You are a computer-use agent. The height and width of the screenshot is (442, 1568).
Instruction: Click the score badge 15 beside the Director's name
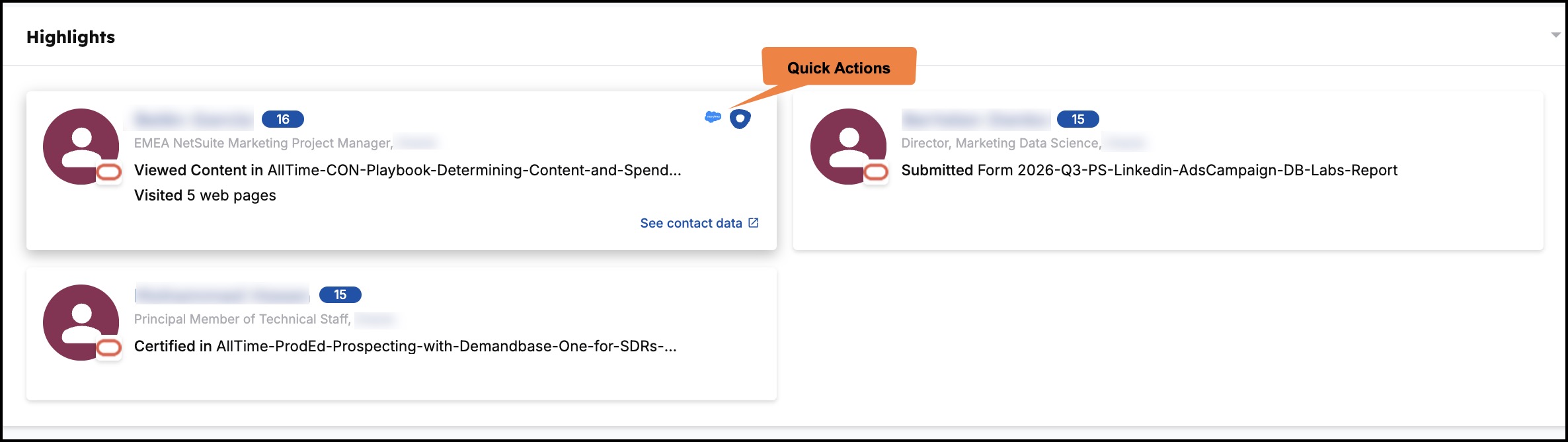tap(1078, 119)
